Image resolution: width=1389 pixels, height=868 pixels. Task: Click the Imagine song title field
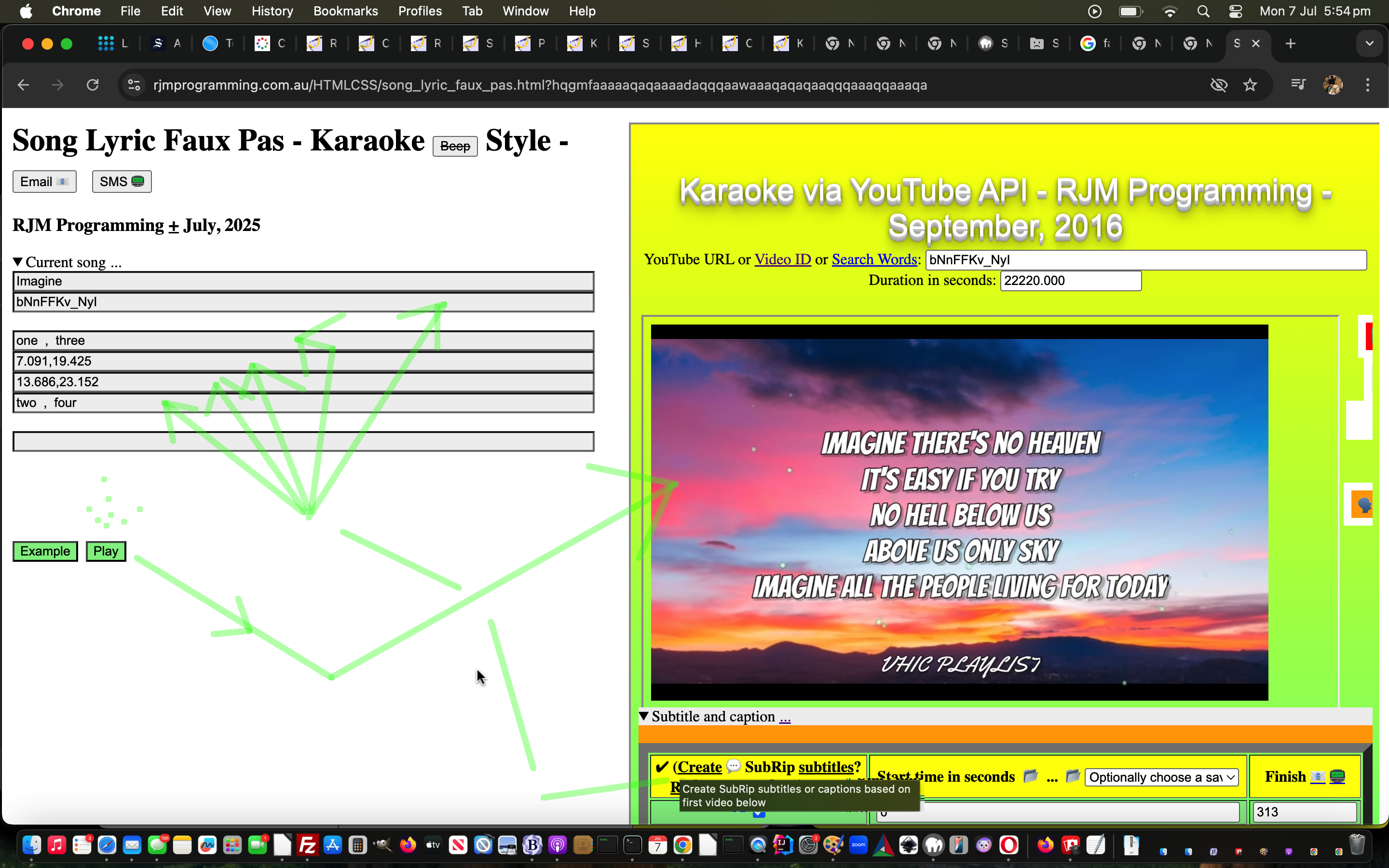(x=303, y=281)
